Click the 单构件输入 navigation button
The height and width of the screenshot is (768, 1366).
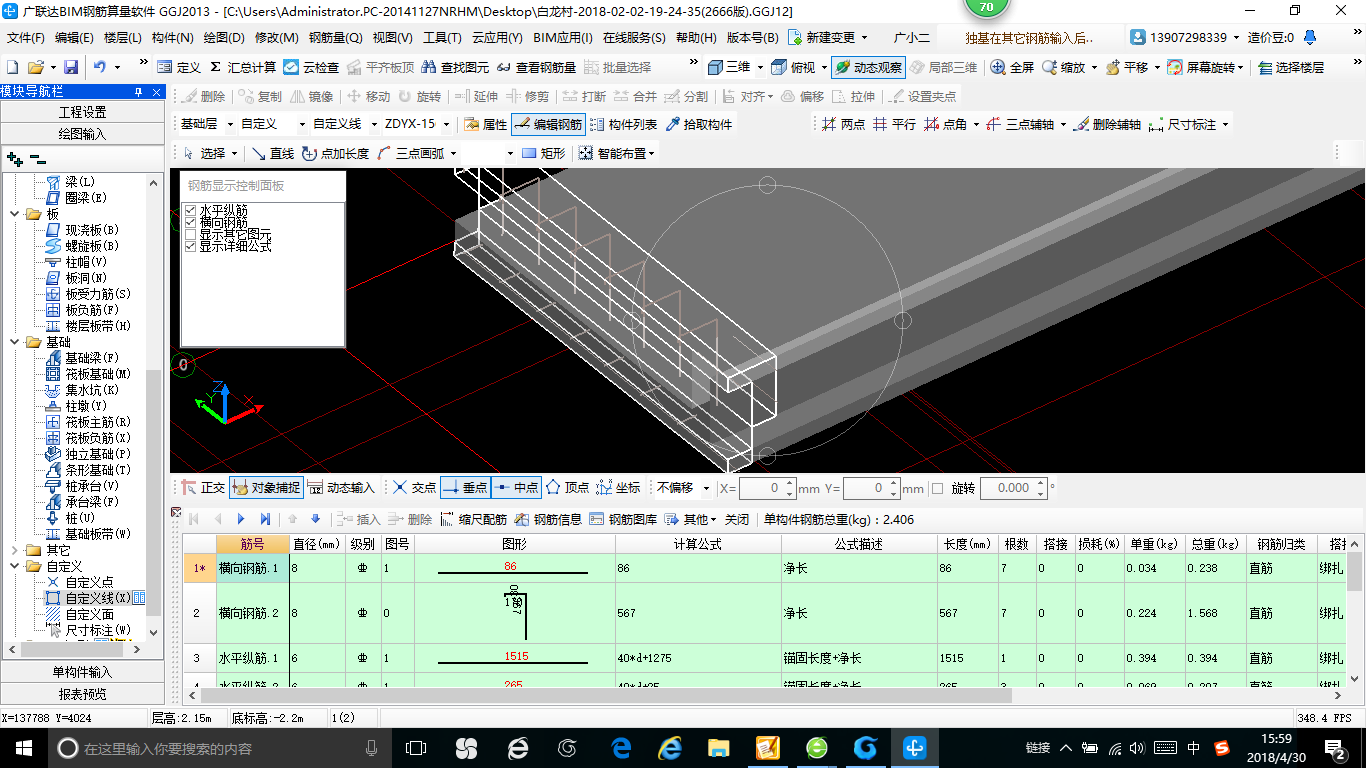pyautogui.click(x=82, y=672)
